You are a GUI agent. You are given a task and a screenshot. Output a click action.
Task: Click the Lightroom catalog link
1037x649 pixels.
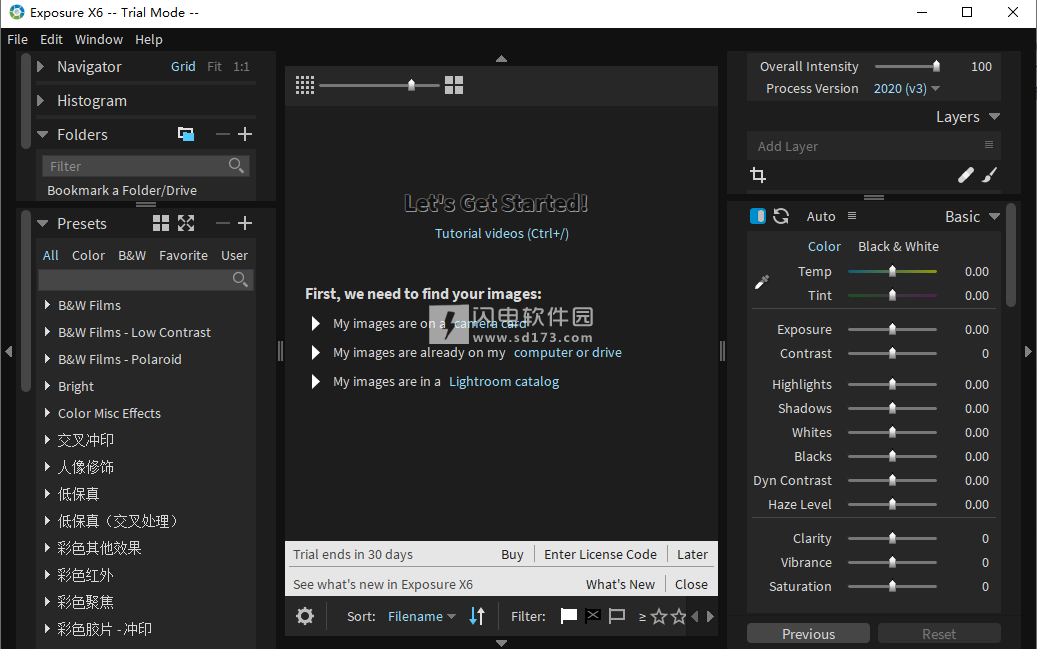coord(504,382)
